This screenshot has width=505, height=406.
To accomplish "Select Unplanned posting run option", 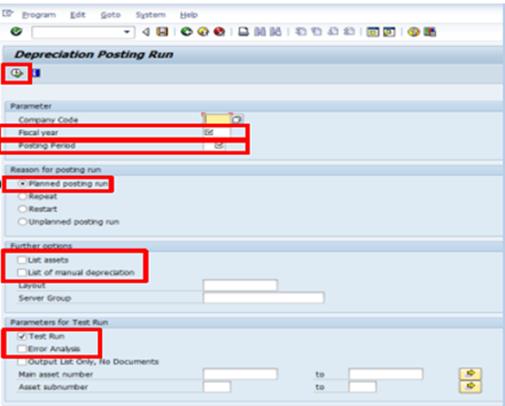I will click(22, 222).
